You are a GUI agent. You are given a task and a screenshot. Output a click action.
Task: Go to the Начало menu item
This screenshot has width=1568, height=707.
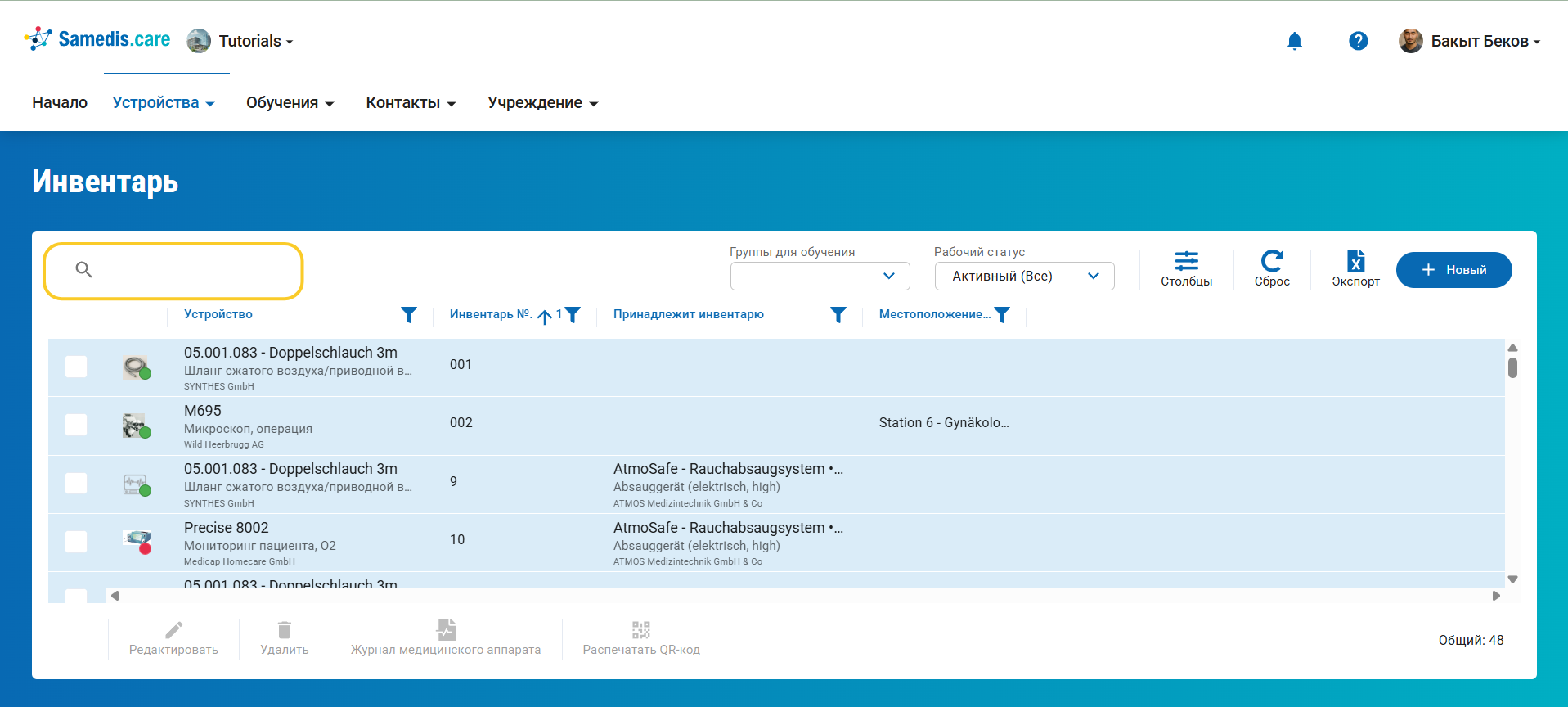coord(60,103)
